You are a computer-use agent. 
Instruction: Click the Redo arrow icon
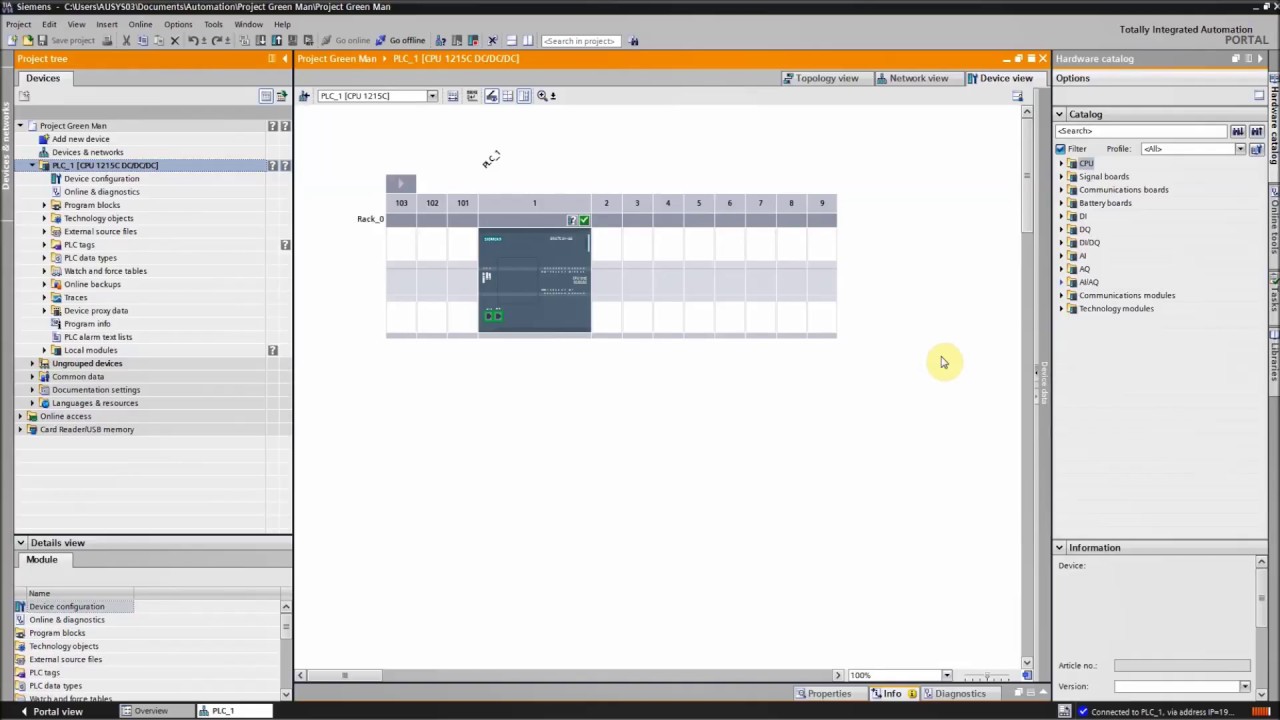click(x=217, y=41)
